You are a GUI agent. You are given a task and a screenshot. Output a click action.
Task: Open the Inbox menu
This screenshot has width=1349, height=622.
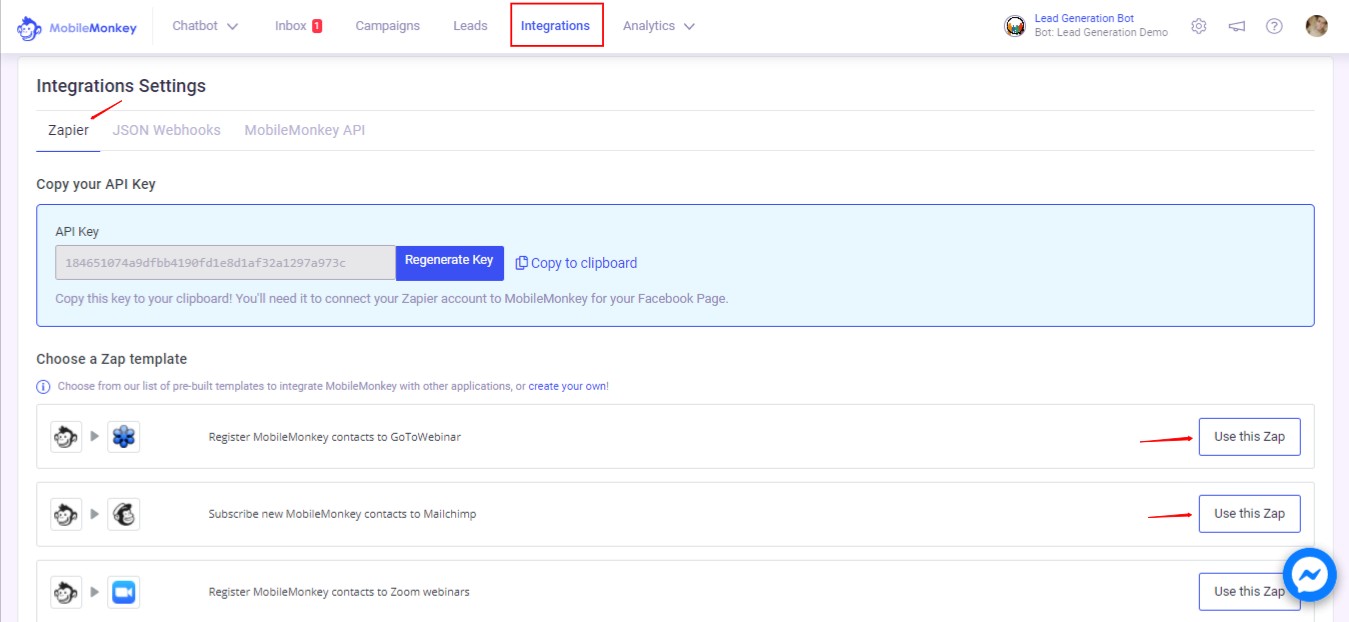291,26
